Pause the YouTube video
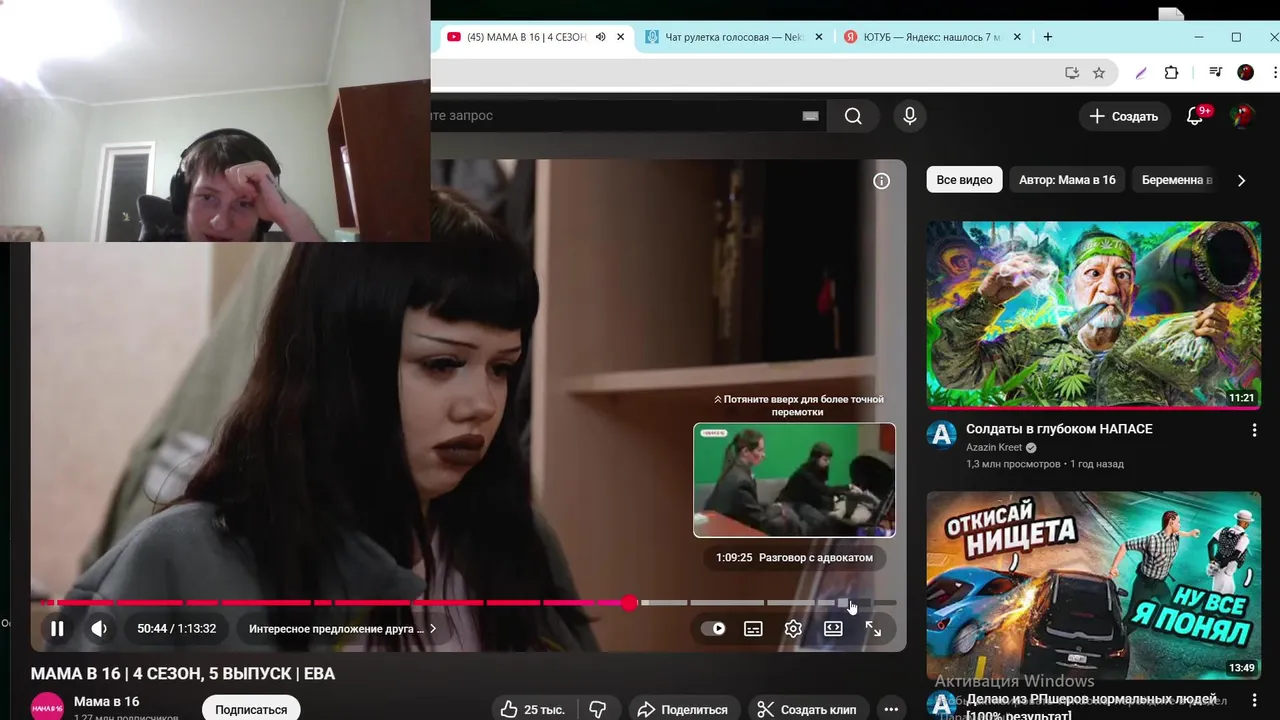 pyautogui.click(x=57, y=629)
